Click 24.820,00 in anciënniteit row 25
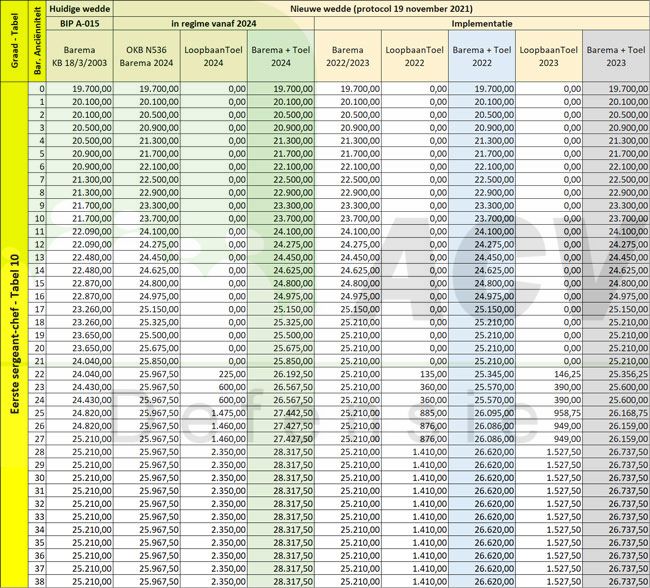This screenshot has width=650, height=588. click(x=80, y=413)
